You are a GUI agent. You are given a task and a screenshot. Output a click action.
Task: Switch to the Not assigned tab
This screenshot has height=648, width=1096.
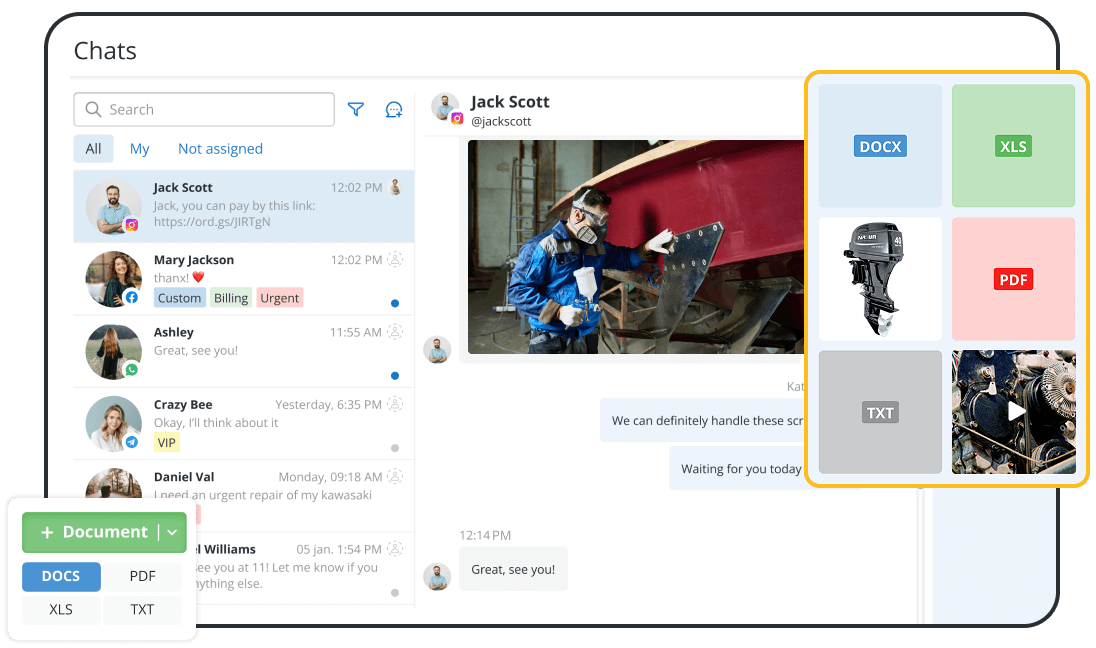click(x=220, y=148)
